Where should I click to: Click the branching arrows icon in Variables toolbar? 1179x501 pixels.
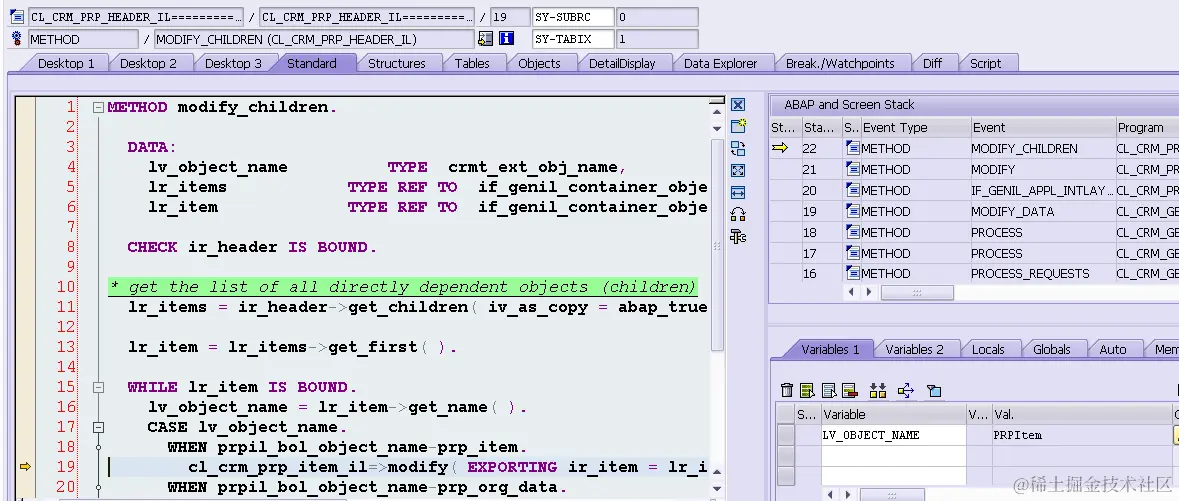point(905,390)
